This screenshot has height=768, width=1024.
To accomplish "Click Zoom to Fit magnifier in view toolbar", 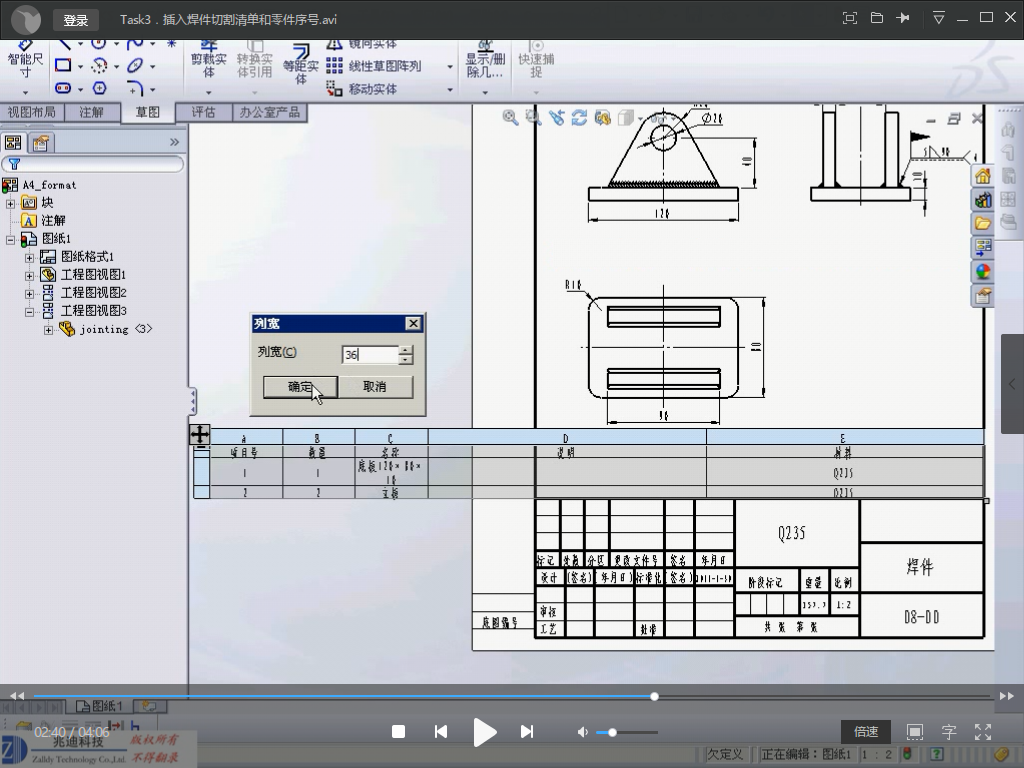I will click(x=510, y=118).
